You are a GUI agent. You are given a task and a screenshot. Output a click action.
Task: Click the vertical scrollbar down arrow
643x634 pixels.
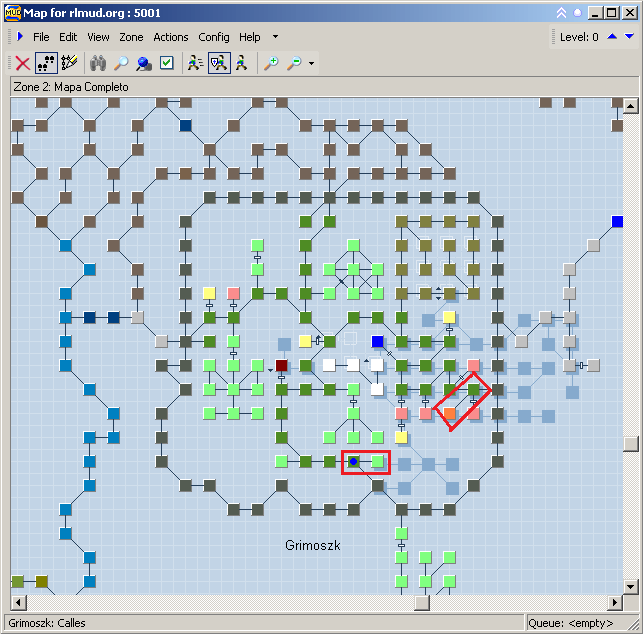(x=630, y=586)
